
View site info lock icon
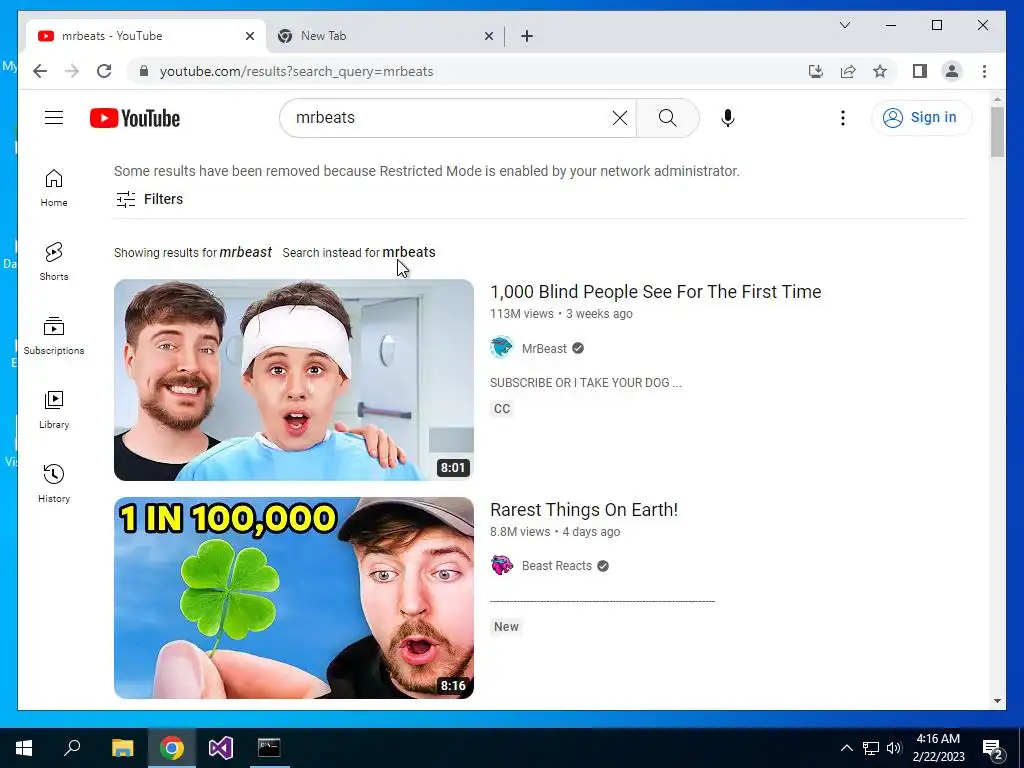pyautogui.click(x=144, y=71)
